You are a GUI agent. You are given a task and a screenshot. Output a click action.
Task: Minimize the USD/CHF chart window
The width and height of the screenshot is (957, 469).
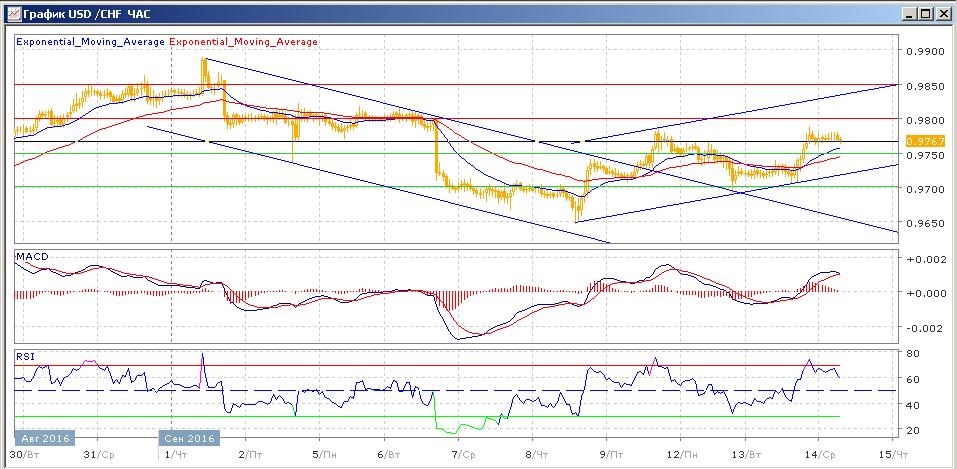(909, 12)
